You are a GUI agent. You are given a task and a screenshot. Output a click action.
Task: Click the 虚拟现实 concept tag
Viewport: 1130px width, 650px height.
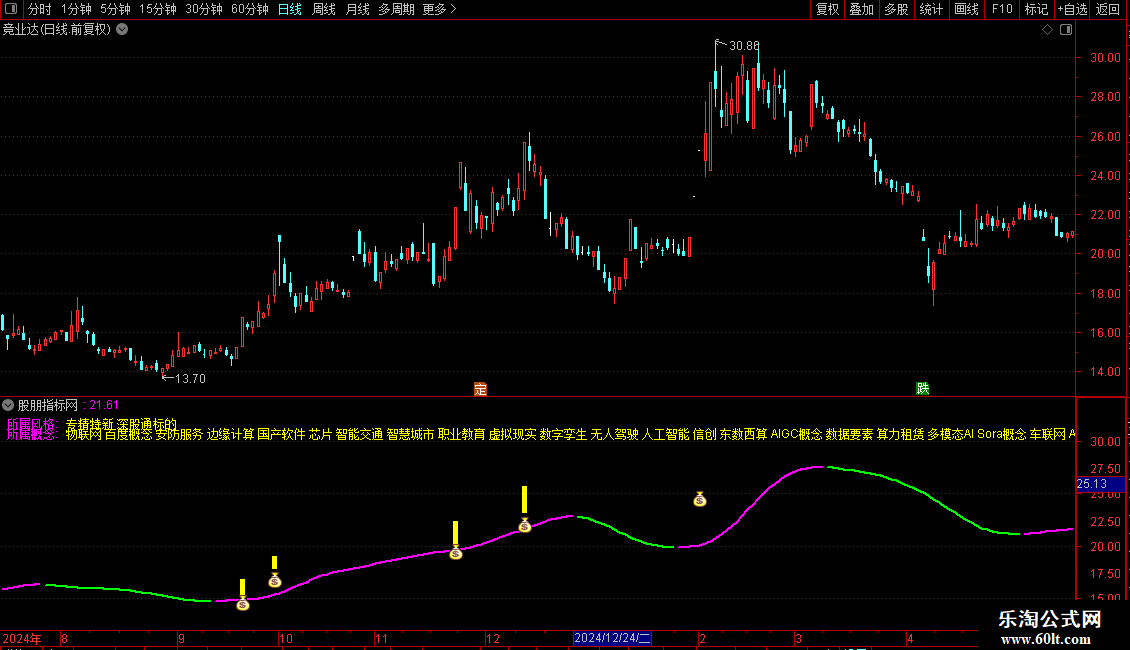coord(512,435)
